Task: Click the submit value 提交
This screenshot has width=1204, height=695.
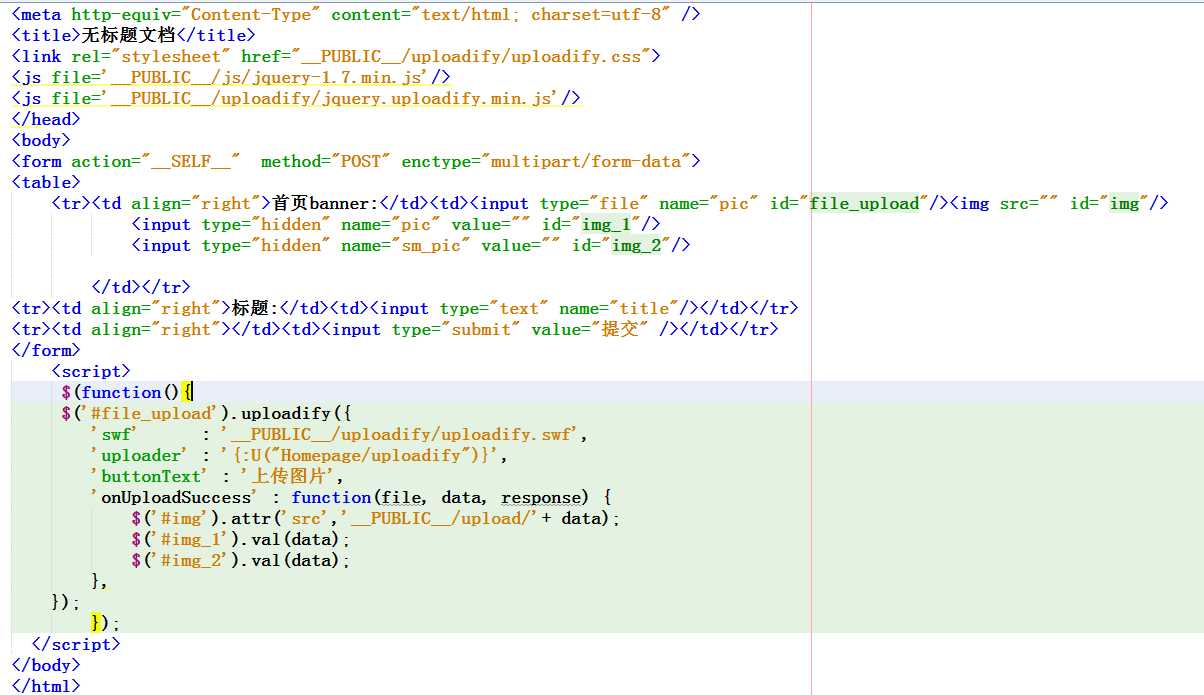Action: [620, 329]
